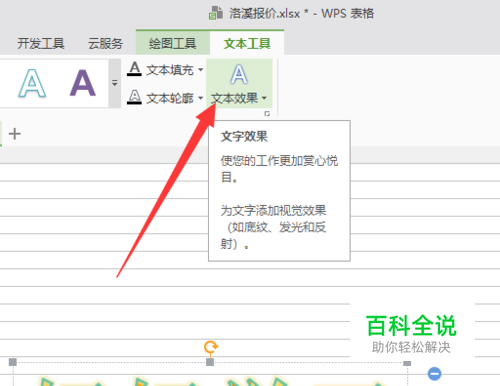Click the 文本填充 label
The image size is (500, 386).
170,70
